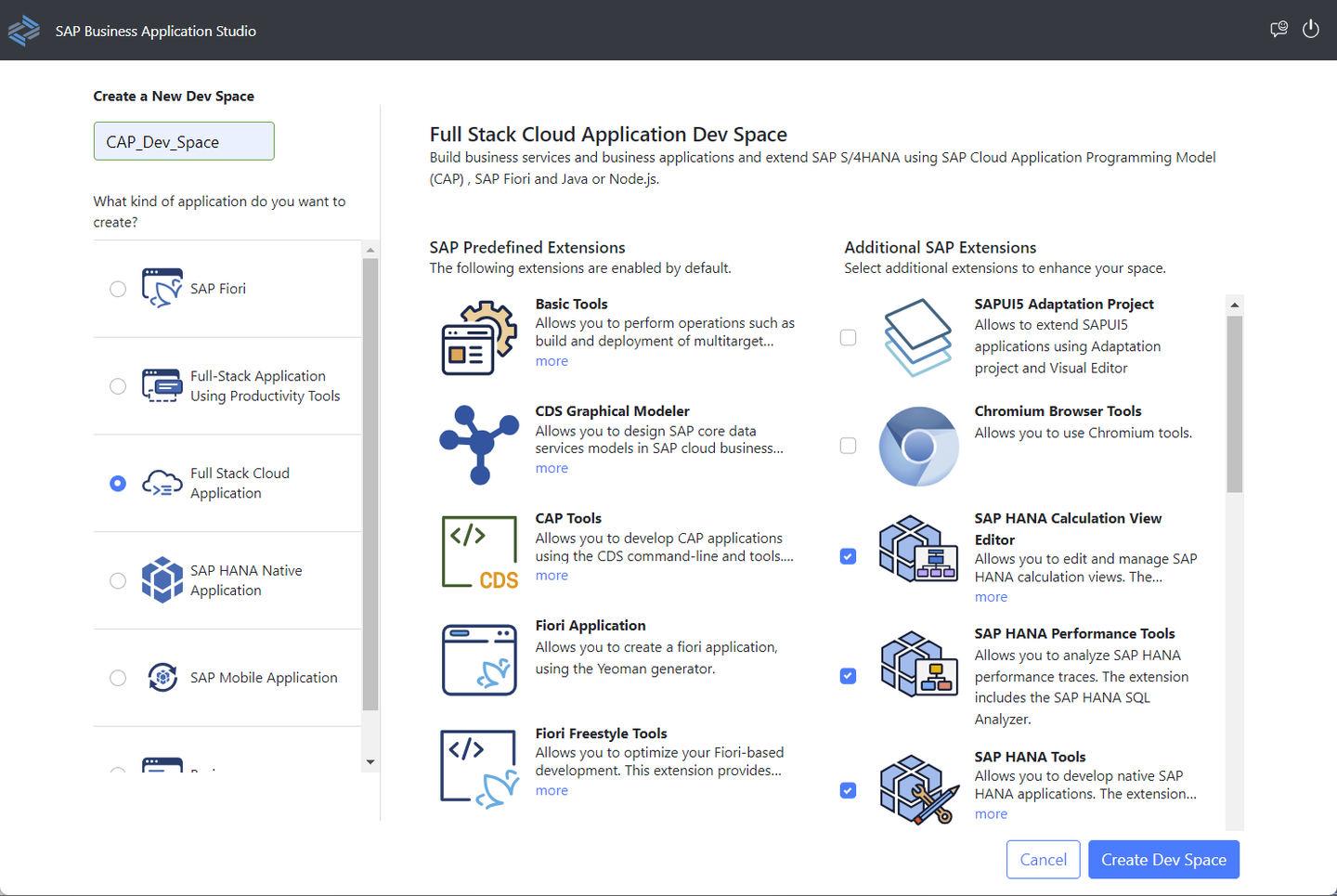
Task: Uncheck SAP HANA Calculation View Editor
Action: click(x=848, y=556)
